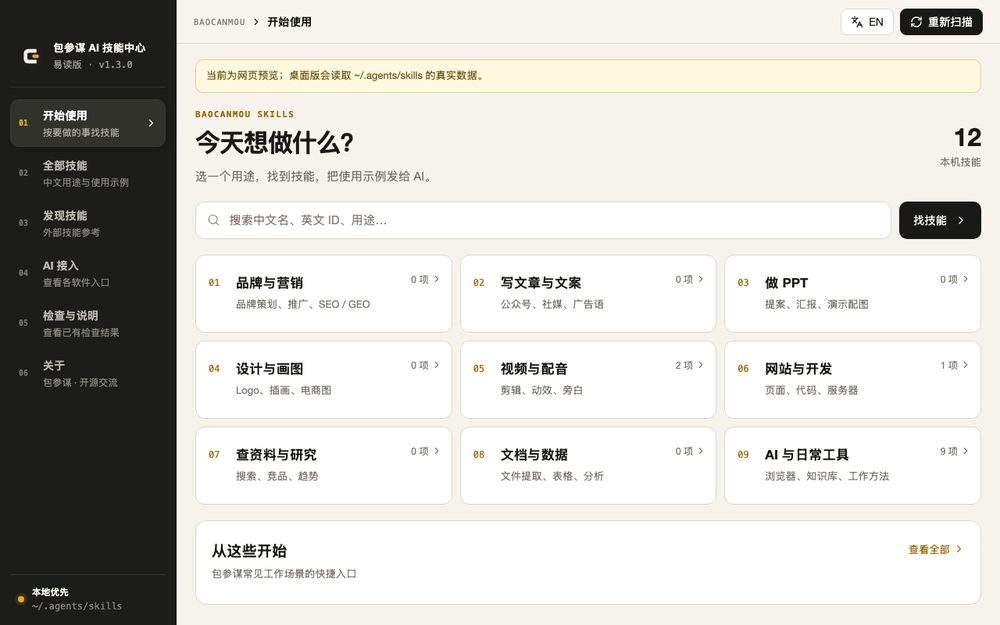This screenshot has height=625, width=1000.
Task: Open the 品牌与营销 category card
Action: click(x=323, y=293)
